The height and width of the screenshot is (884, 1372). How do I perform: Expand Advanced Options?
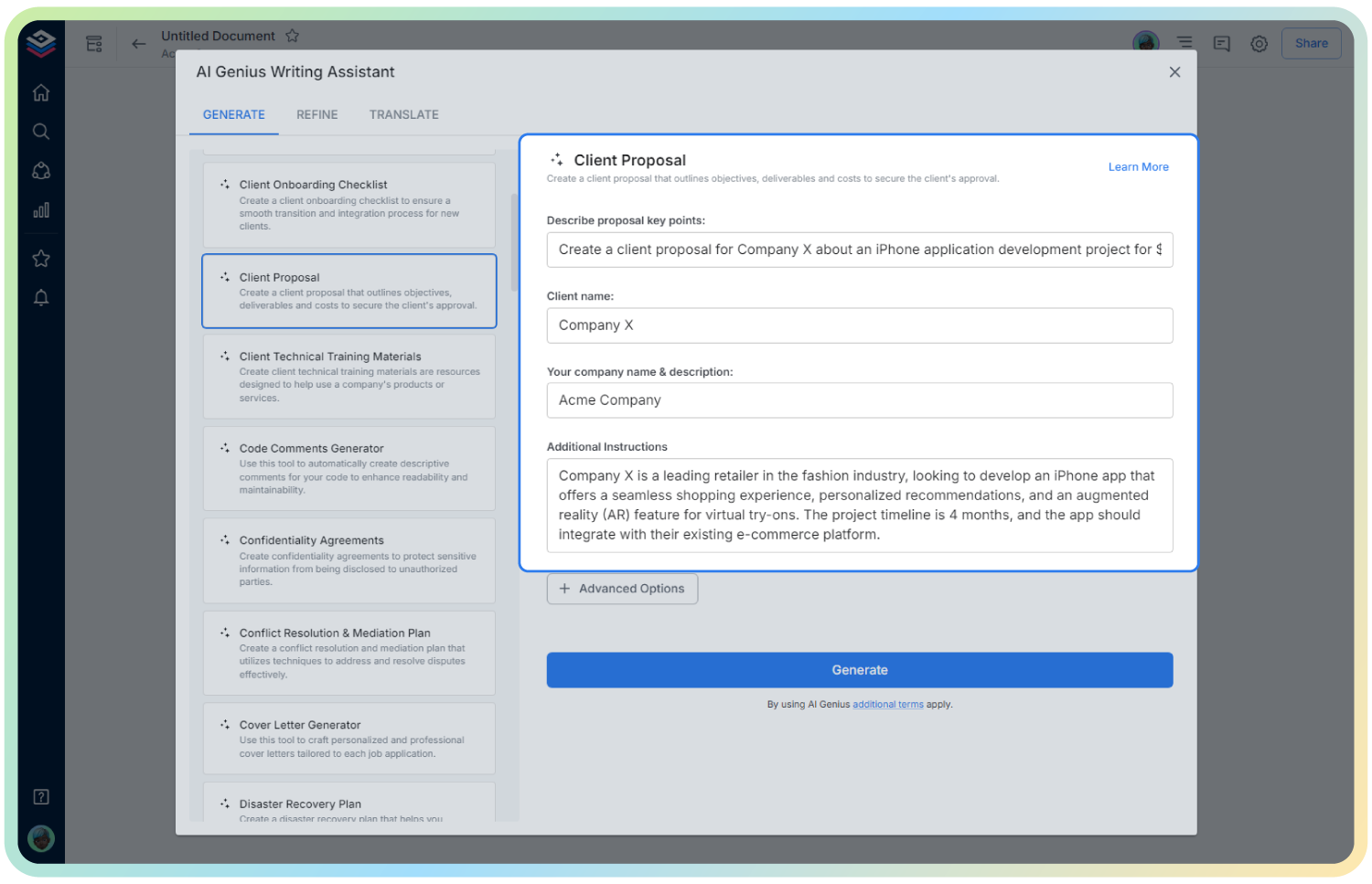click(622, 588)
